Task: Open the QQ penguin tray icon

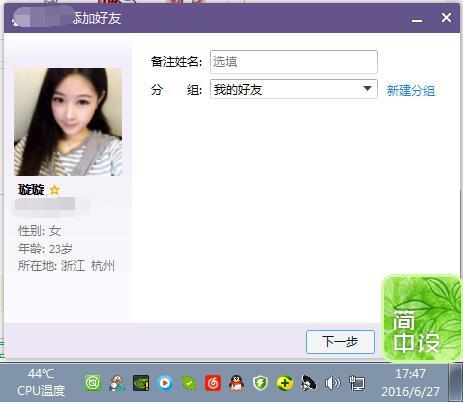Action: click(237, 383)
